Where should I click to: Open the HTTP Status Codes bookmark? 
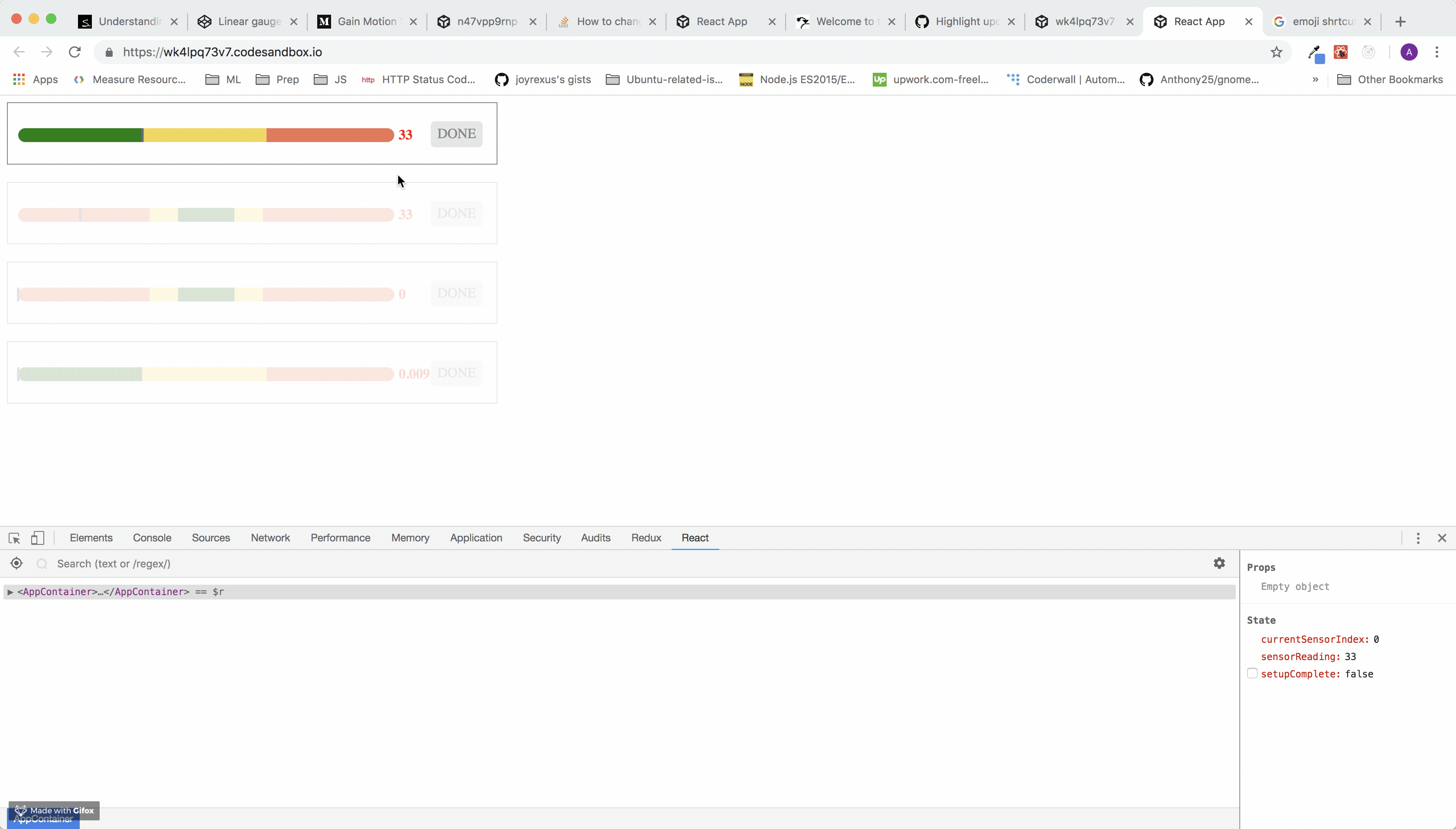point(418,80)
